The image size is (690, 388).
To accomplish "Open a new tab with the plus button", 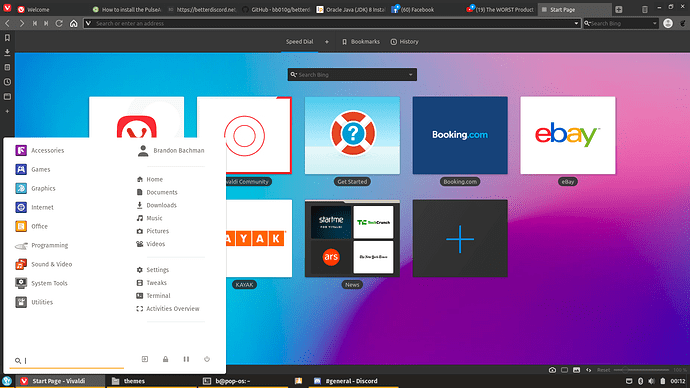I will point(619,9).
